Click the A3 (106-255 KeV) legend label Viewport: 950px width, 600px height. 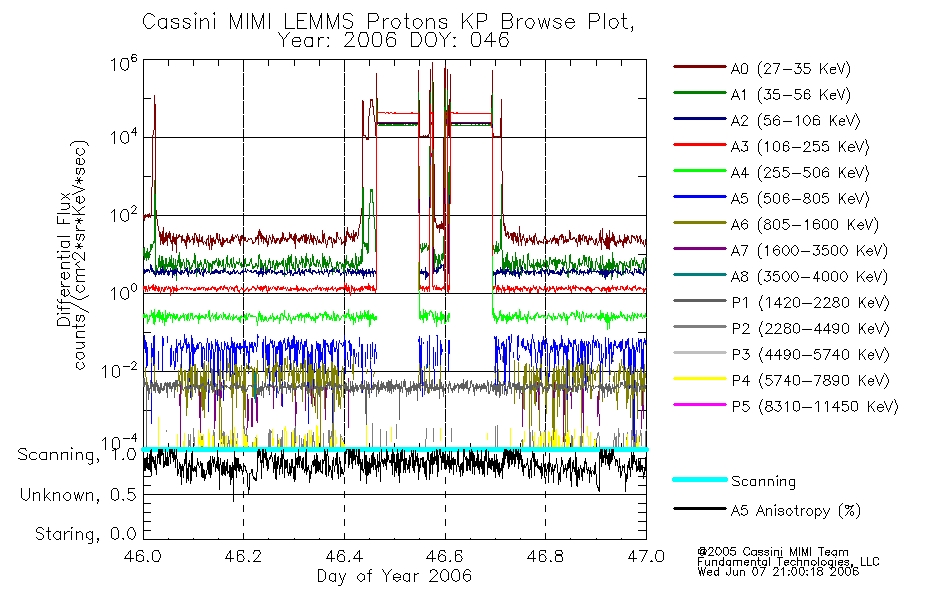[x=800, y=147]
